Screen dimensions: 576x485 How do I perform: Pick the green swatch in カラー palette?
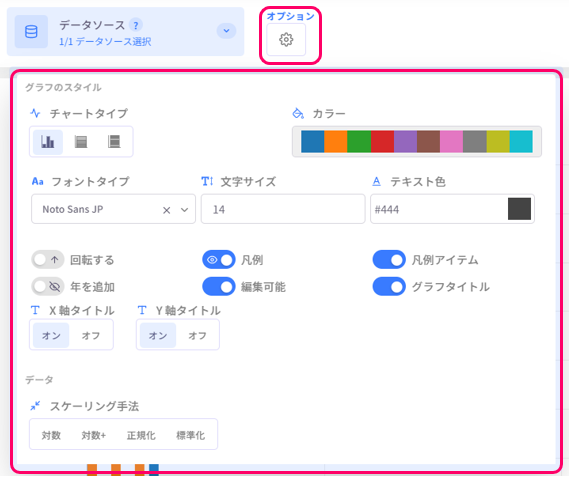(x=359, y=141)
